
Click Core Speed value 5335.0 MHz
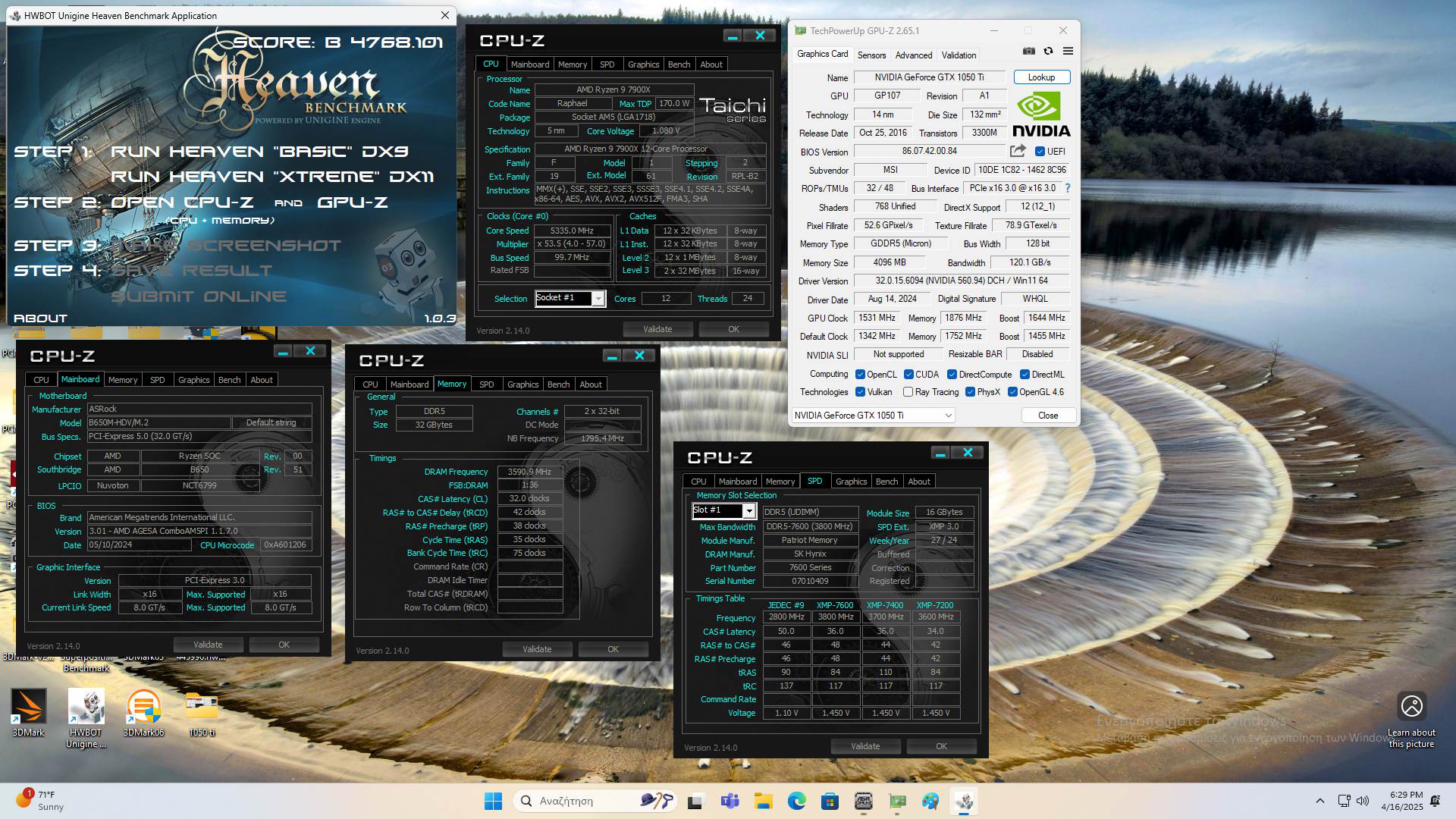click(572, 231)
